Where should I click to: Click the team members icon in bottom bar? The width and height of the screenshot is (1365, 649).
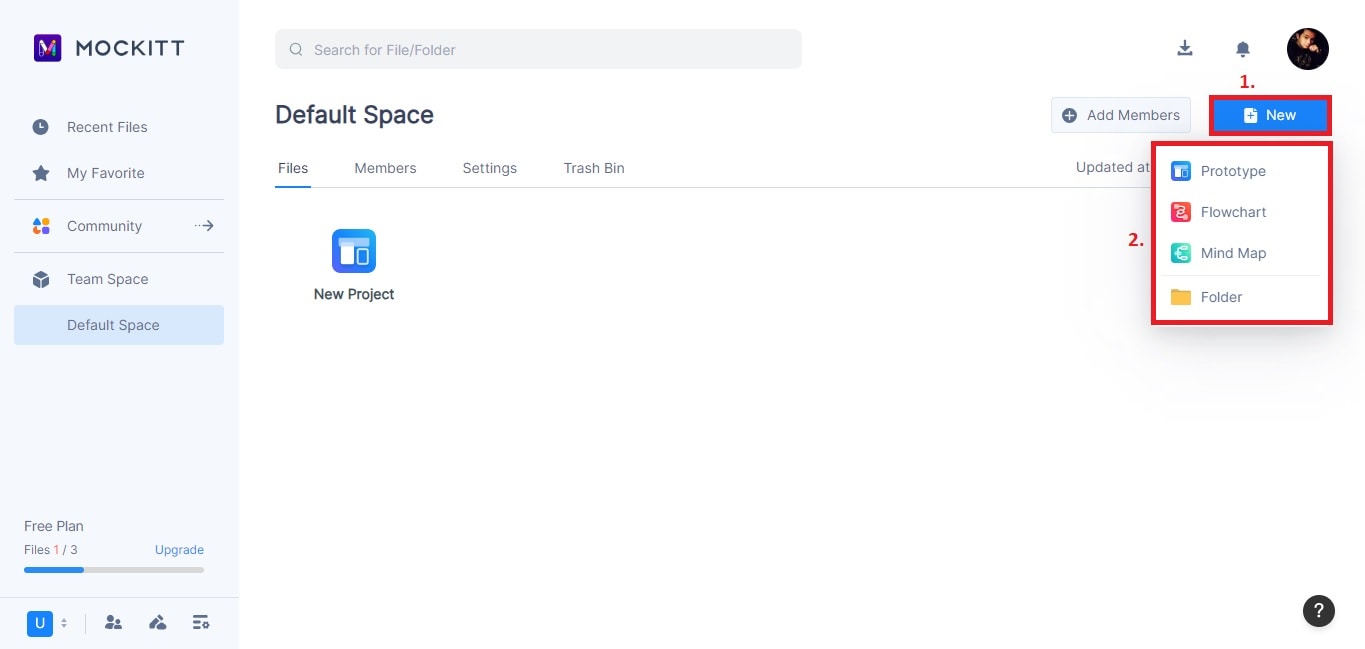coord(113,623)
